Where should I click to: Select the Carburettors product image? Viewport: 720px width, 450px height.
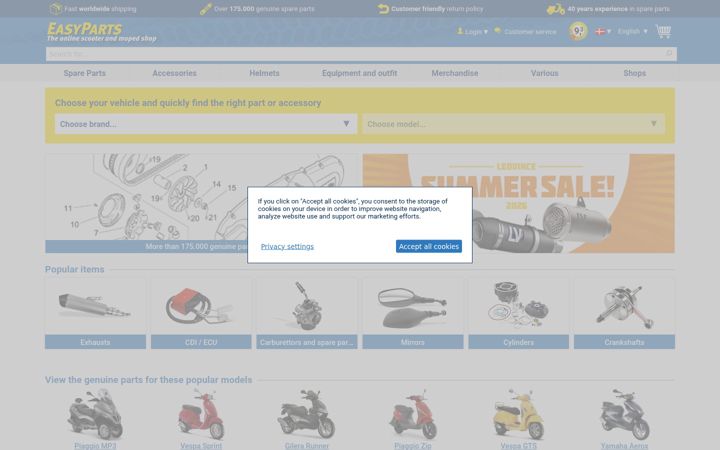click(307, 306)
